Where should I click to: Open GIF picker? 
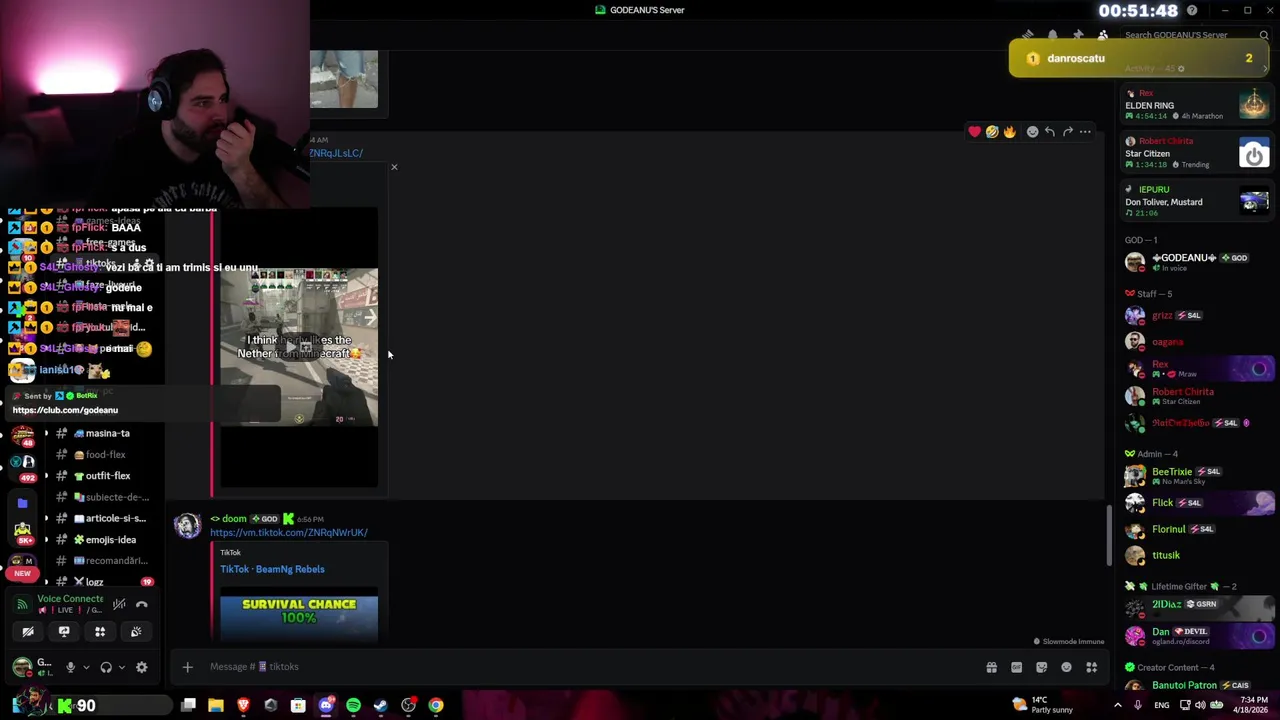point(1017,667)
